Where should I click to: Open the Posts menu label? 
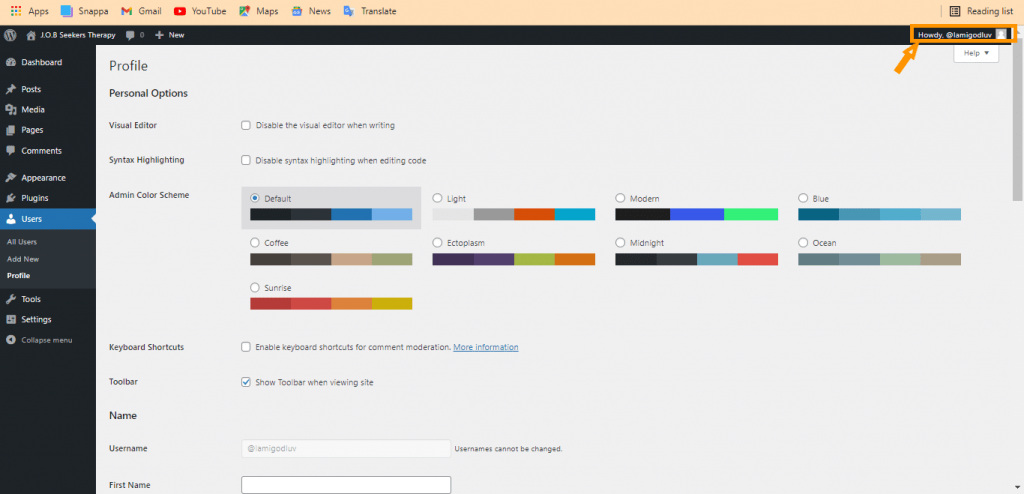(x=31, y=90)
